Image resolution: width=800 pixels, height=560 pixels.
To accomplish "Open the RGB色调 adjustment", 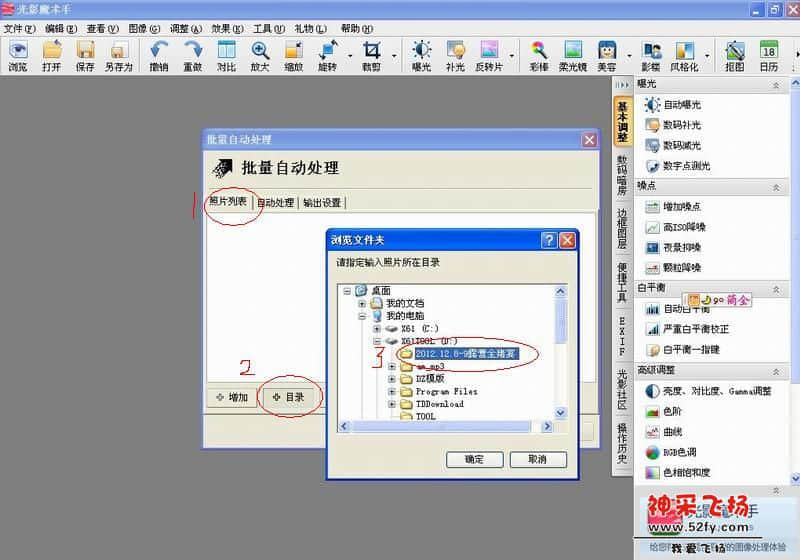I will pyautogui.click(x=670, y=452).
